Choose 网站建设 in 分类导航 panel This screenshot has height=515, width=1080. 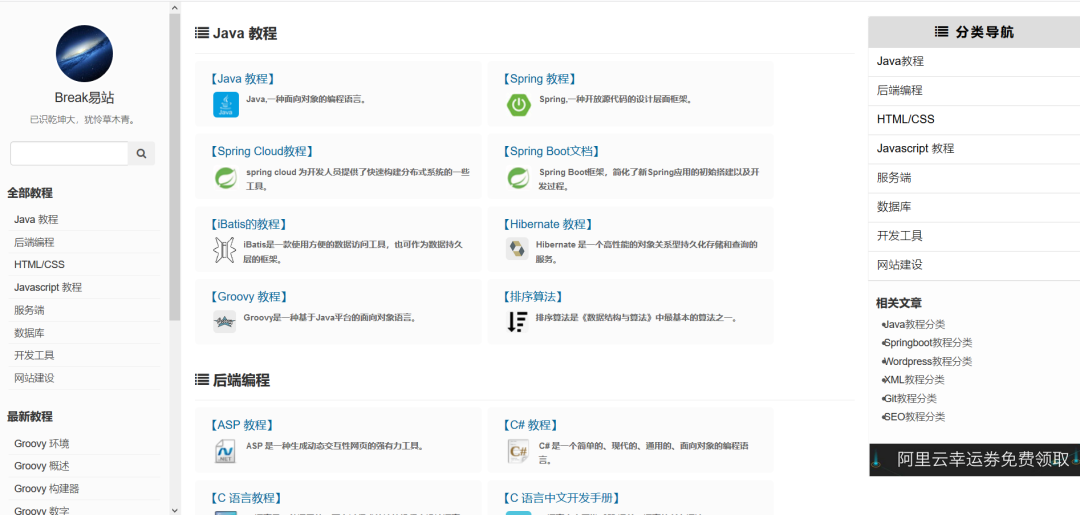point(974,265)
